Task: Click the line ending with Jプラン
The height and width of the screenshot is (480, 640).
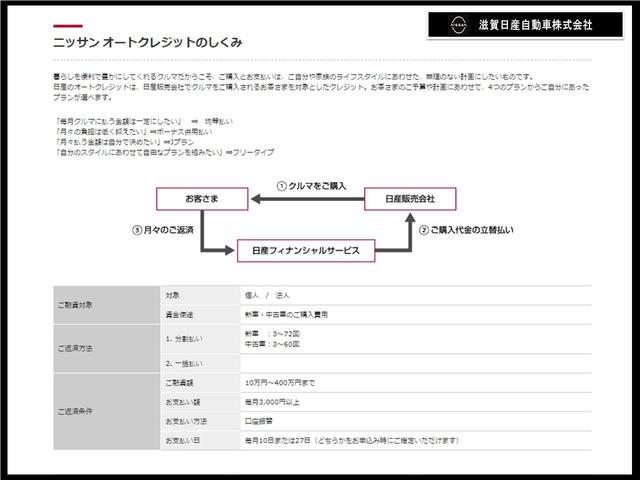Action: [124, 142]
